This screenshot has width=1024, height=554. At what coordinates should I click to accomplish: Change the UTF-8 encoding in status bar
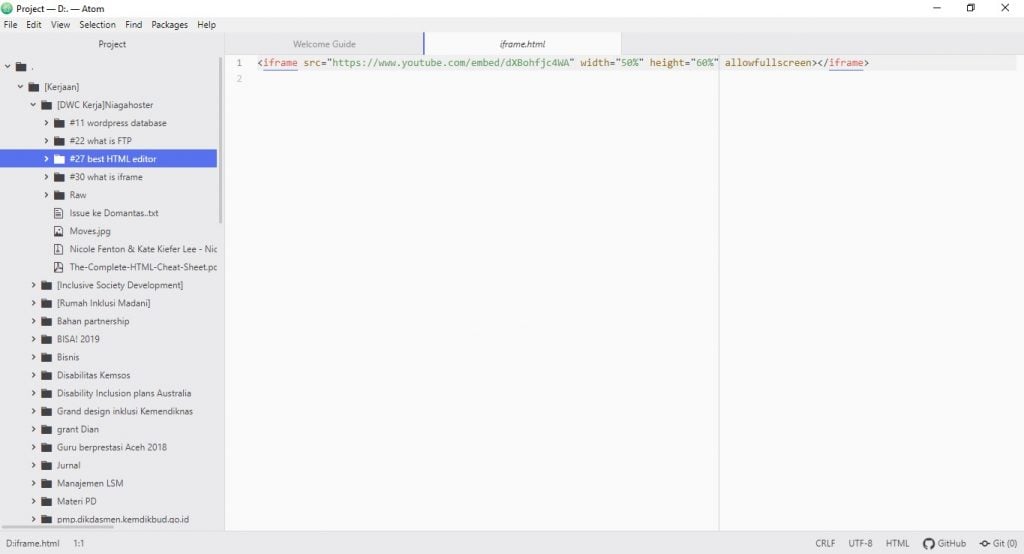click(x=860, y=544)
